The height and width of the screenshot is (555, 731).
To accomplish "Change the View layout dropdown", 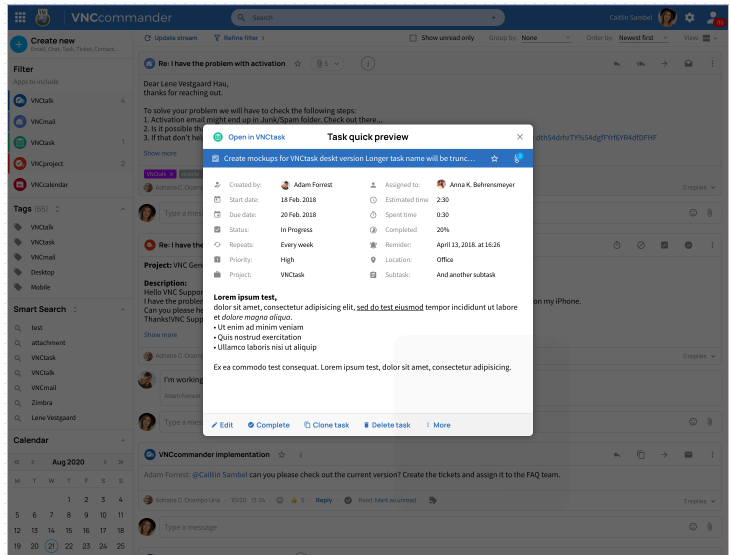I will [x=710, y=38].
